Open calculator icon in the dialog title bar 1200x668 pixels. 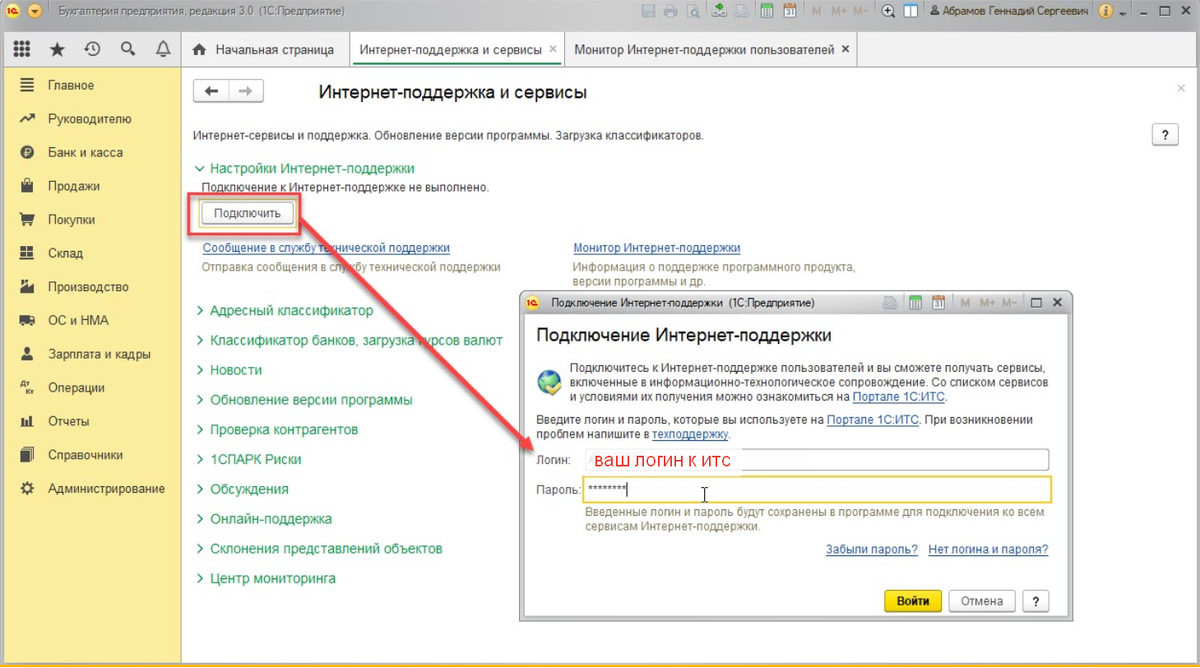[x=916, y=302]
